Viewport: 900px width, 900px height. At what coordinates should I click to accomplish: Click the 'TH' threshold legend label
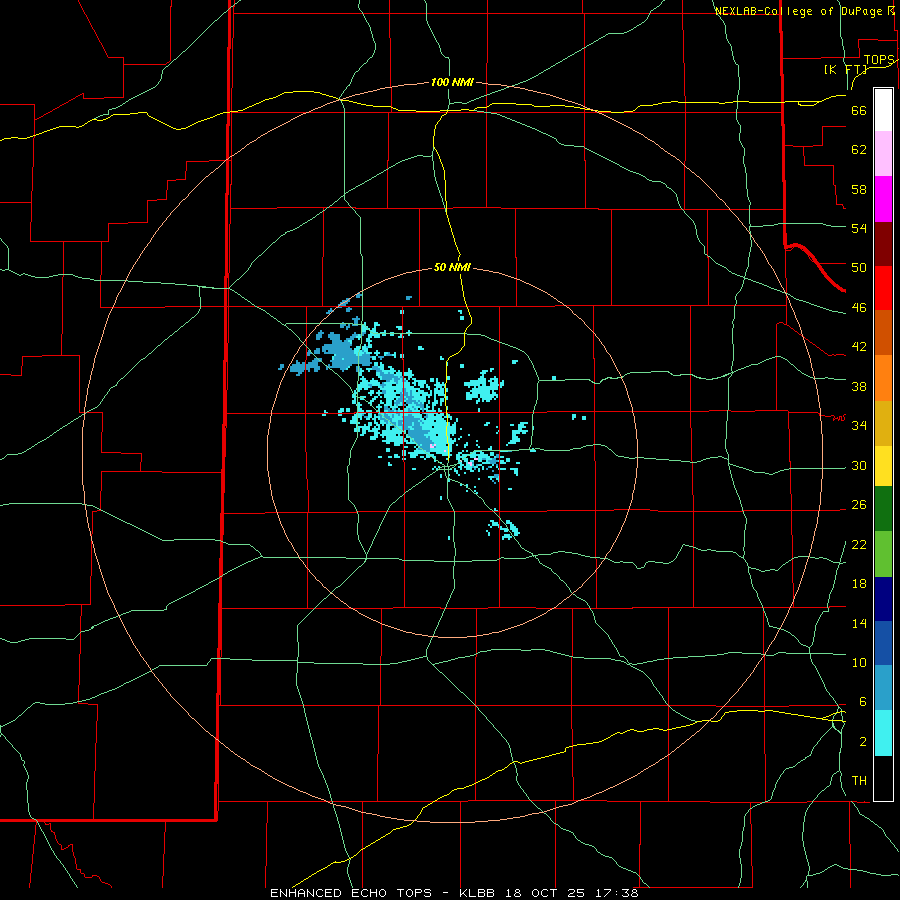coord(859,780)
